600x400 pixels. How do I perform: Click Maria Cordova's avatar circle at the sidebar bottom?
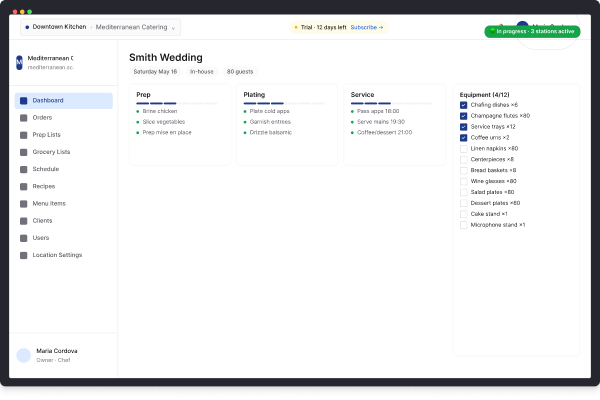click(23, 355)
